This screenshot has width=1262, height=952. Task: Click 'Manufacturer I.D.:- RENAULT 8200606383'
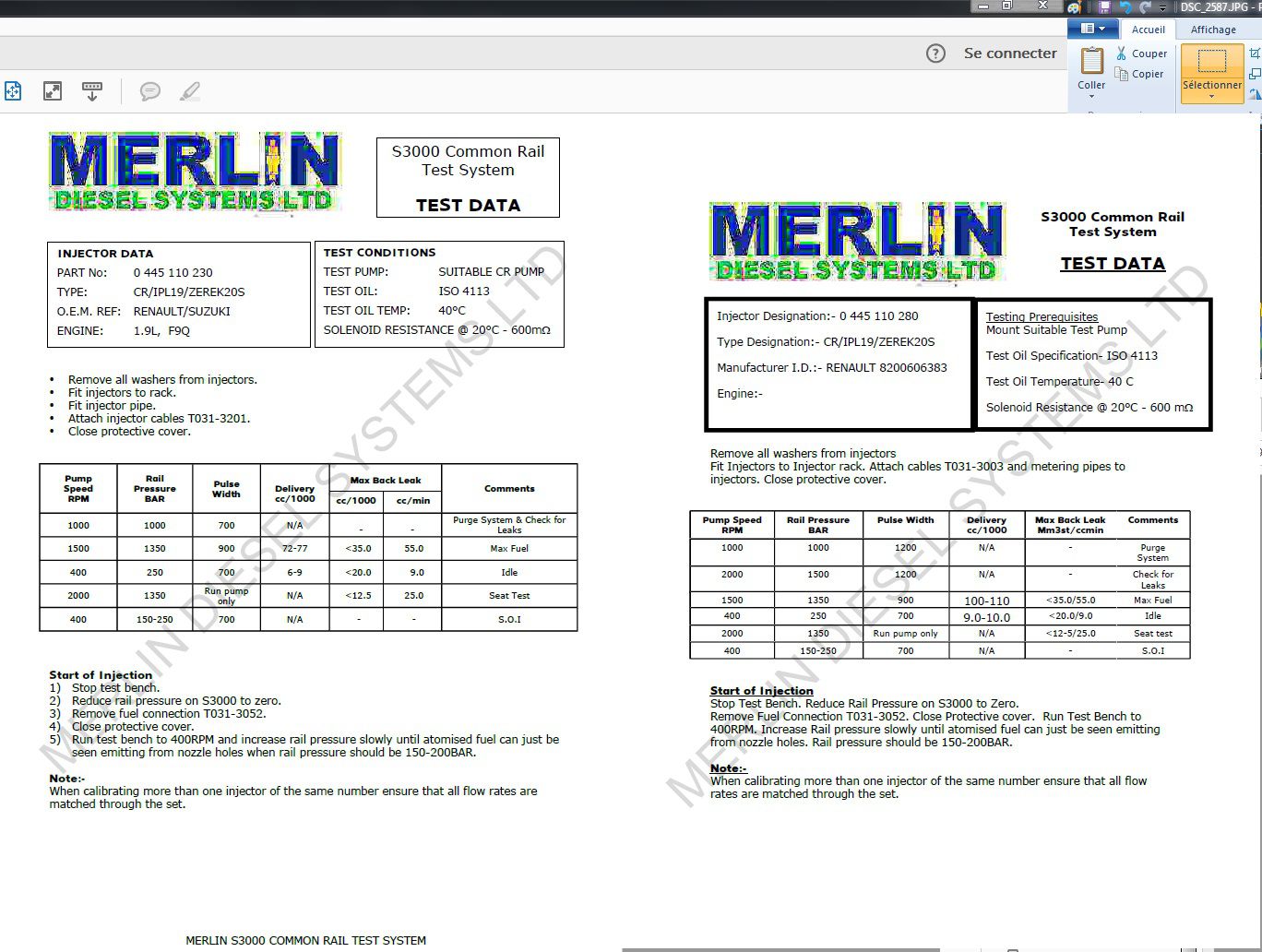[832, 367]
